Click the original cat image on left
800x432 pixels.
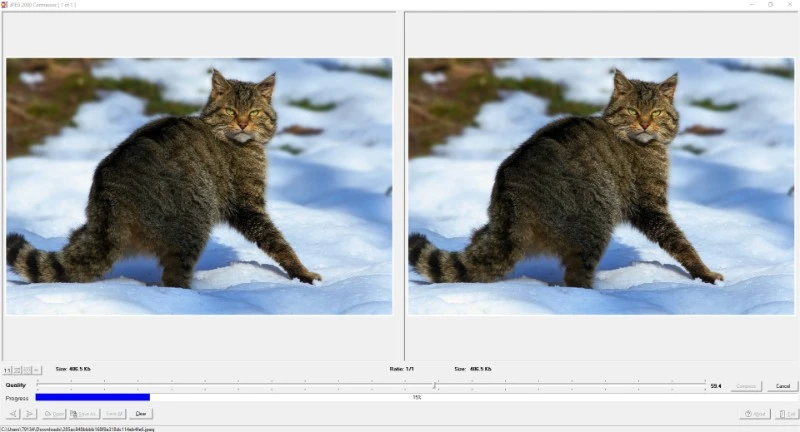click(199, 186)
